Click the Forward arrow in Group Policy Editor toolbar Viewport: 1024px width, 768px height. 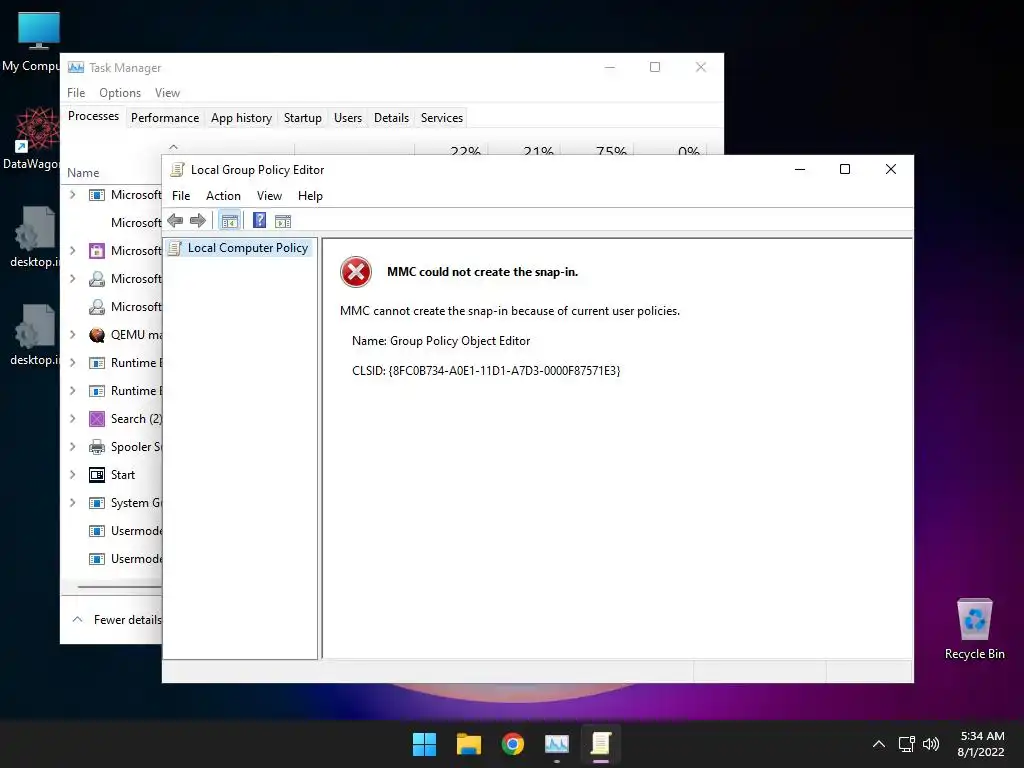point(198,221)
